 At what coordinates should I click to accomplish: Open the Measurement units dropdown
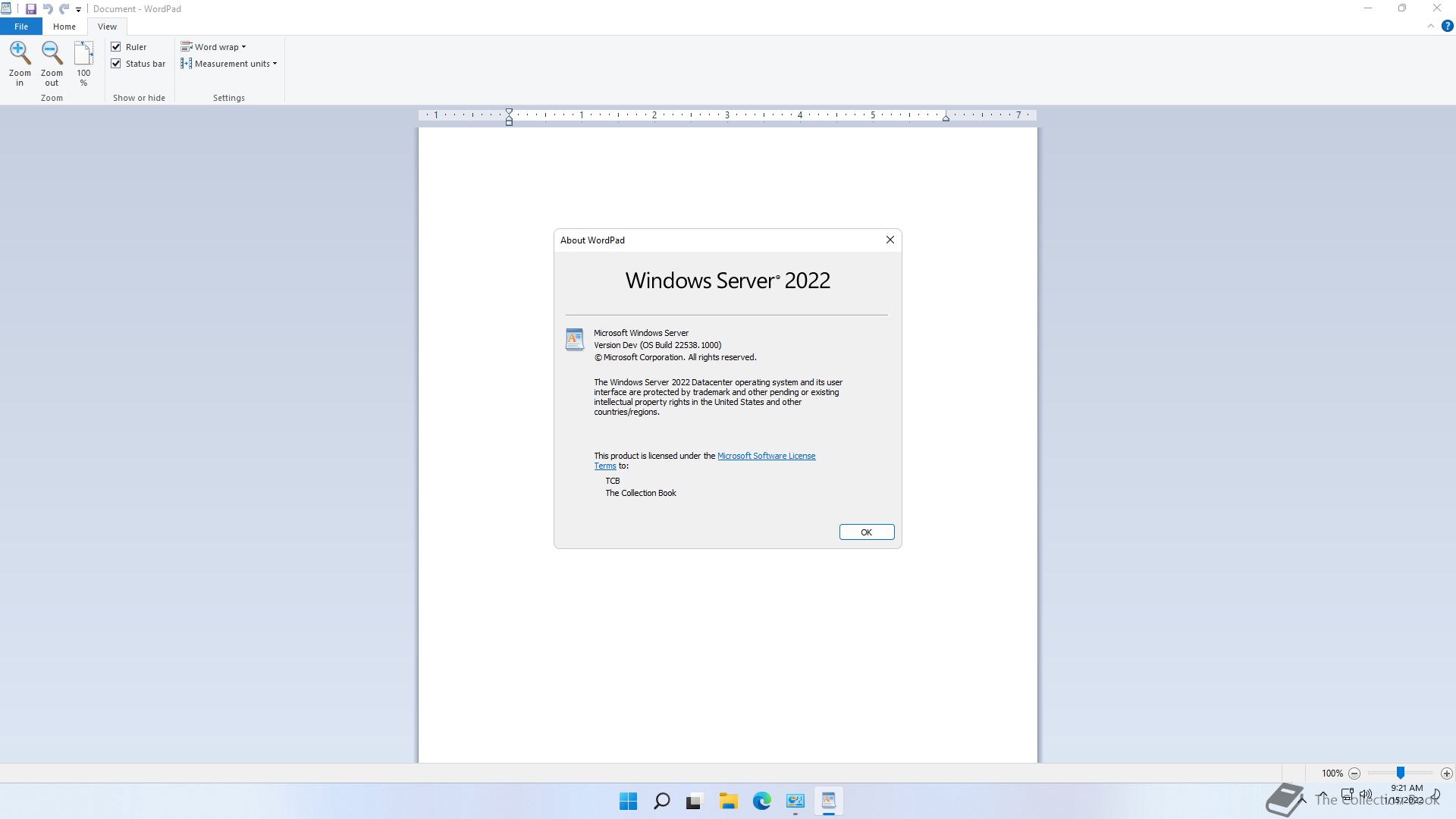pyautogui.click(x=228, y=64)
